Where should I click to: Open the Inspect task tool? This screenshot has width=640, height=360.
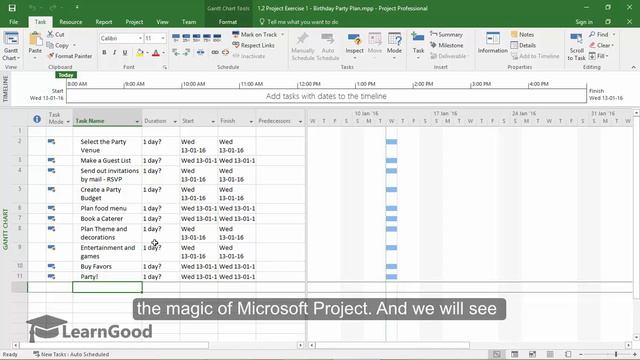coord(354,46)
